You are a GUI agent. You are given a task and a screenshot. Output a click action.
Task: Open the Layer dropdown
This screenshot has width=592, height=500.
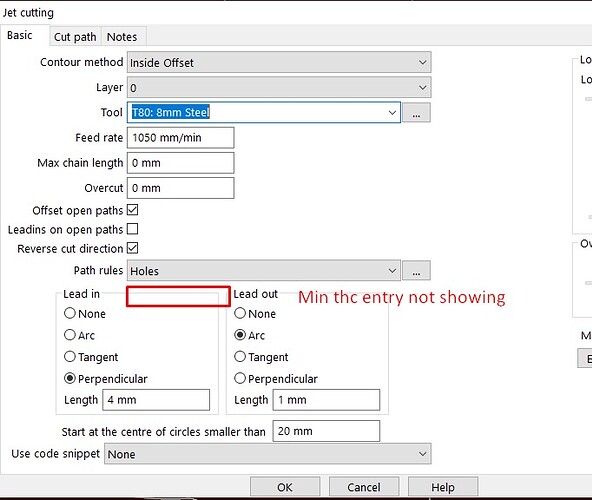point(422,88)
